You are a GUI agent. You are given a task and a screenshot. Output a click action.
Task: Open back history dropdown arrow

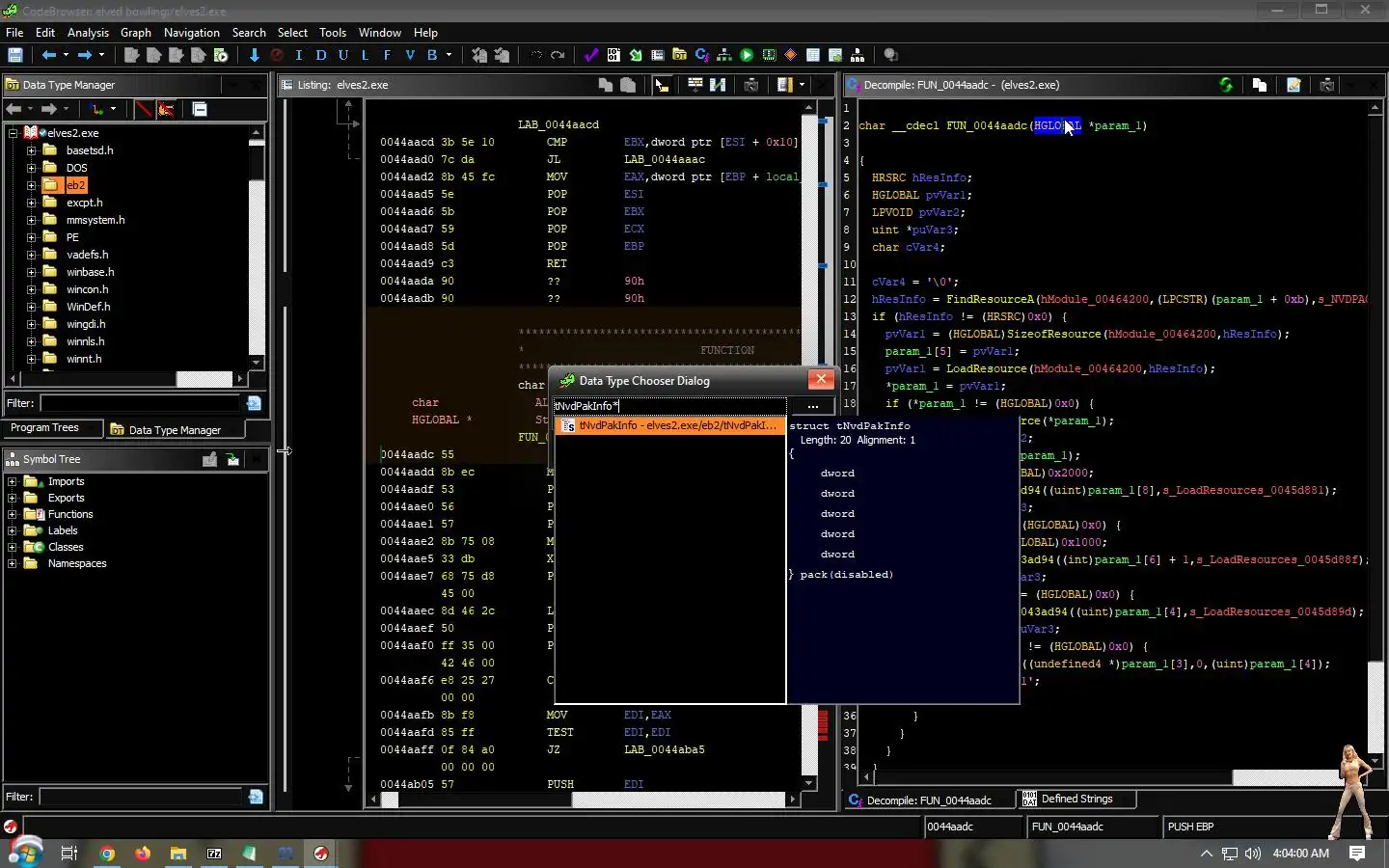pos(66,55)
